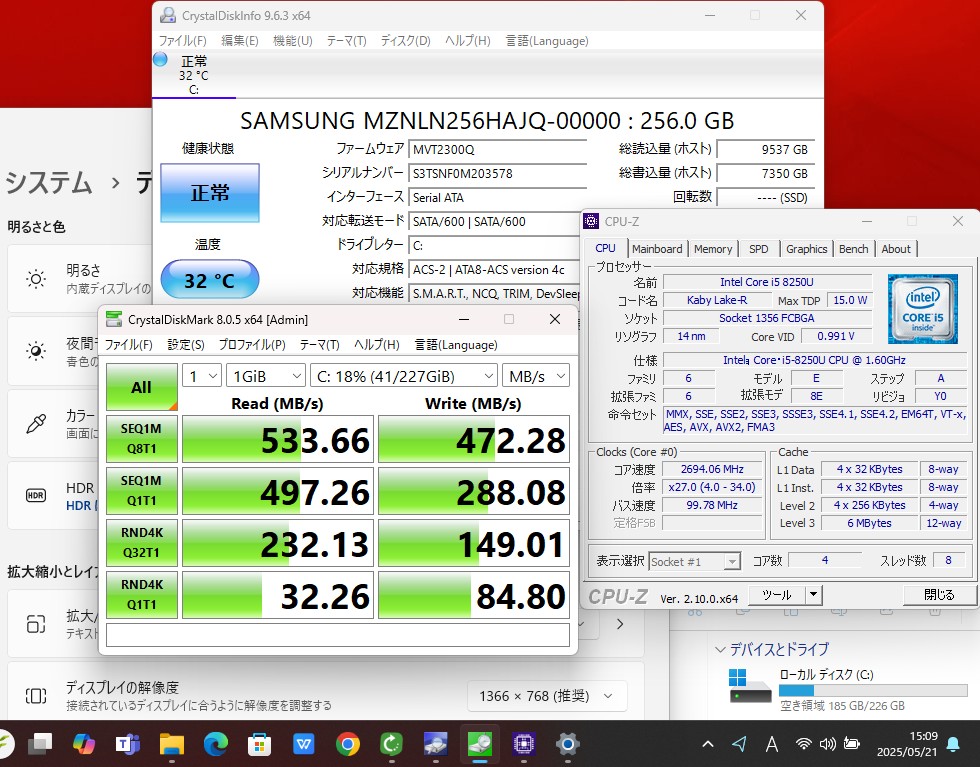Open the test count dropdown showing 1
980x767 pixels.
[x=202, y=376]
